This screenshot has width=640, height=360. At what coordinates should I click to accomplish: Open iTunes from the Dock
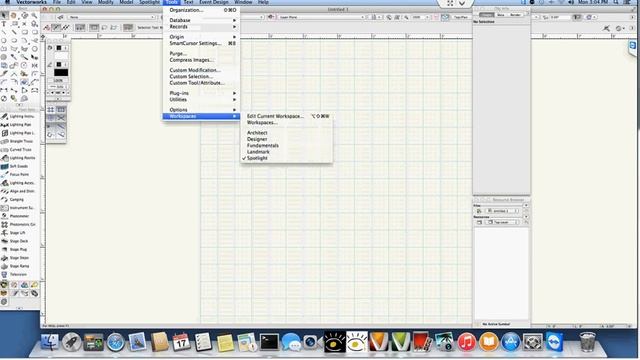(467, 342)
